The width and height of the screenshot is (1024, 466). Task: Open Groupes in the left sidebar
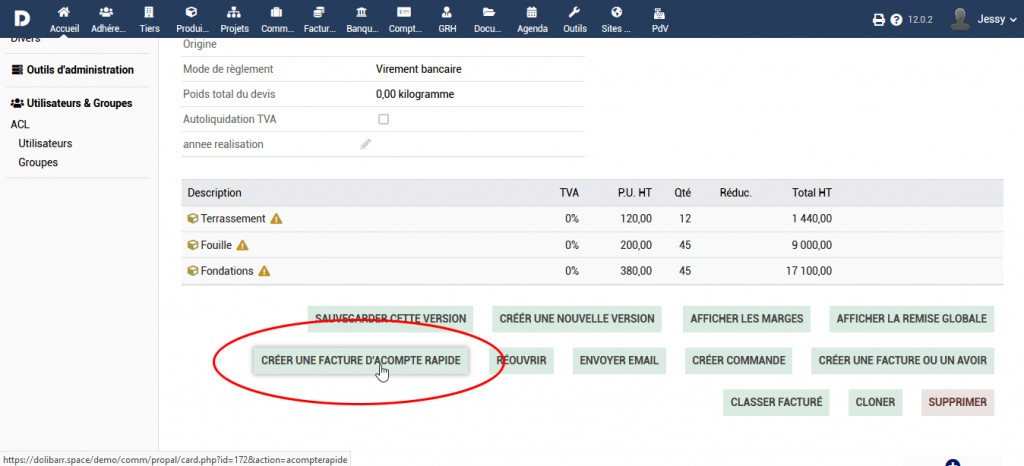(38, 162)
